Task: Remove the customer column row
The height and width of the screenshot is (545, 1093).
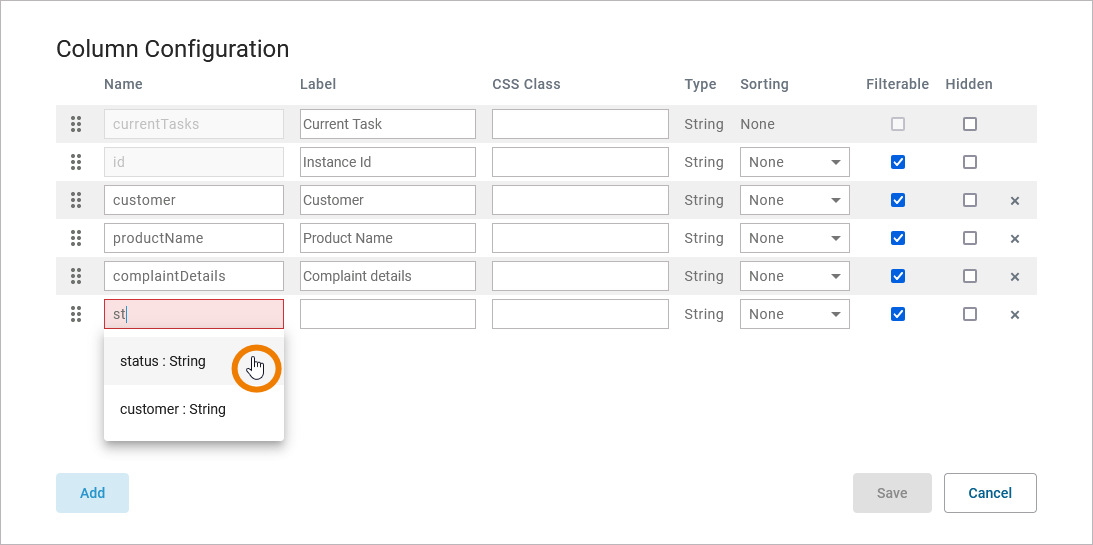Action: (x=1014, y=201)
